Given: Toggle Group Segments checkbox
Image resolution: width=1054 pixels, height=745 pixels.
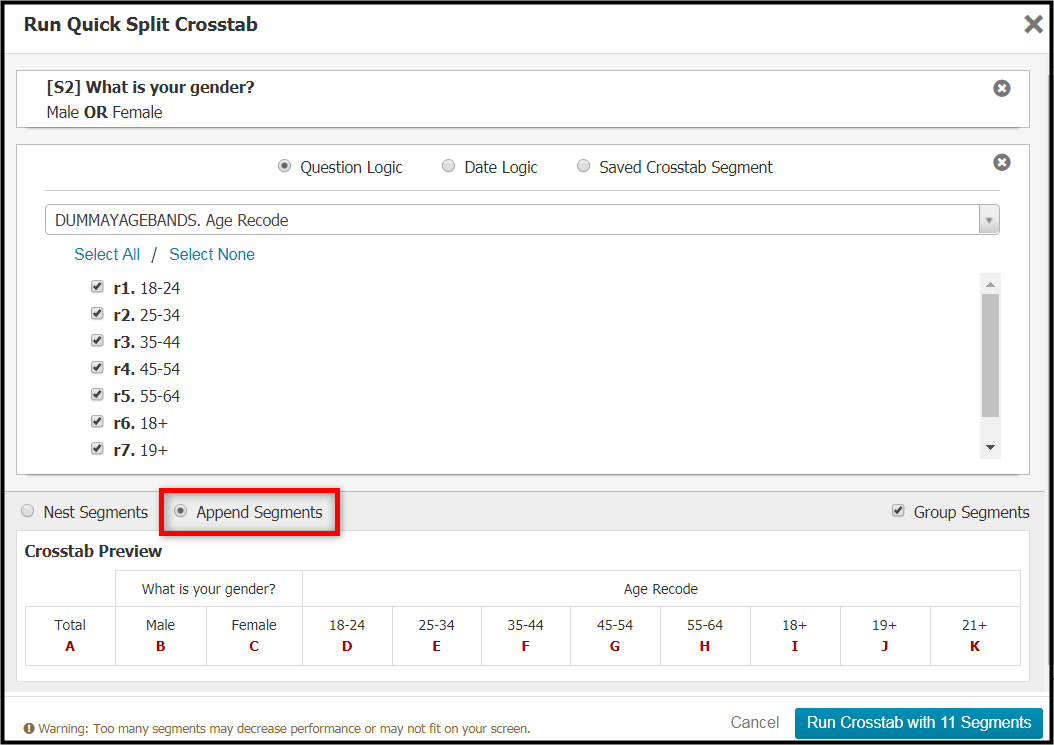Looking at the screenshot, I should (898, 511).
